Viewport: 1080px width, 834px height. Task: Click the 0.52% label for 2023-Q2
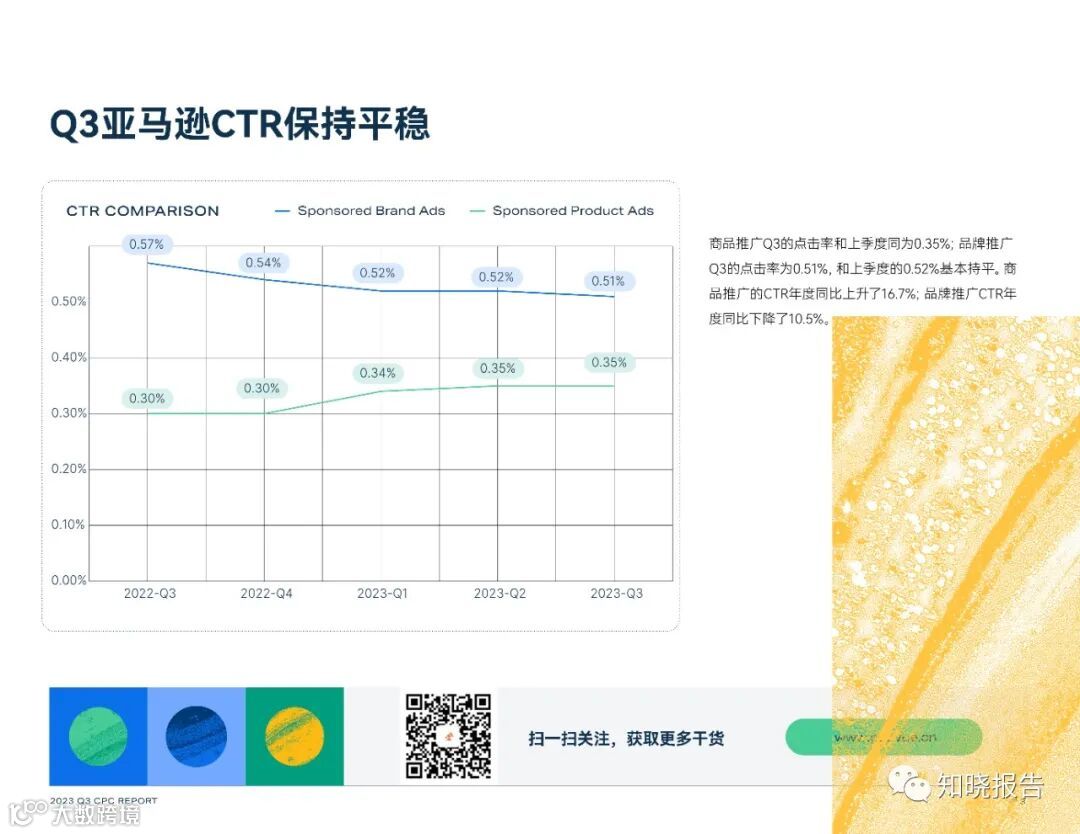(x=496, y=277)
